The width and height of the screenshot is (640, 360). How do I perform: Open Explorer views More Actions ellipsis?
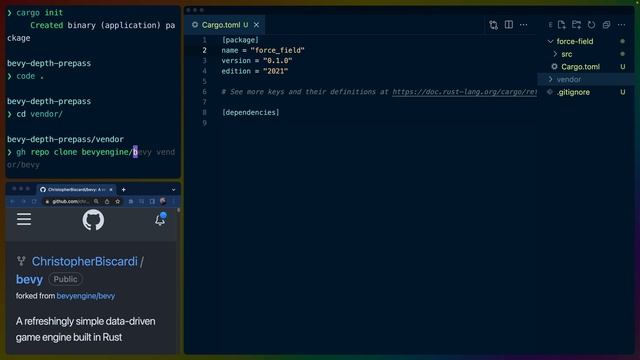point(622,25)
